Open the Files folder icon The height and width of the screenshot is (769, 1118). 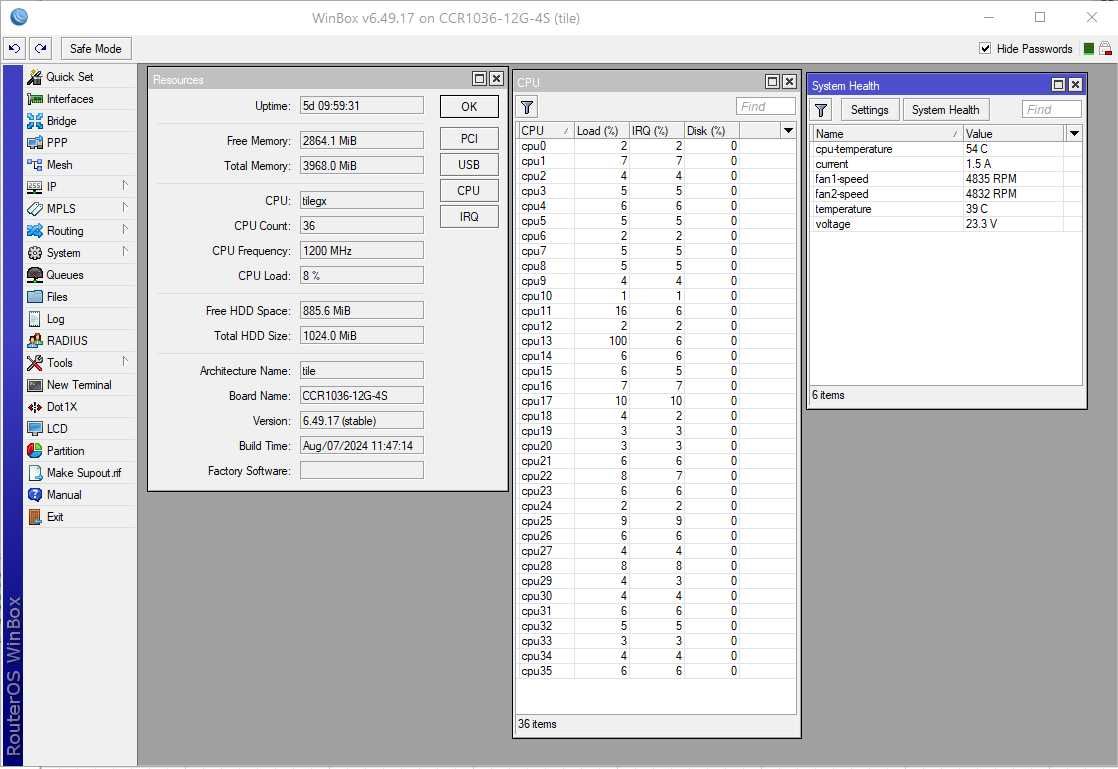(x=34, y=297)
